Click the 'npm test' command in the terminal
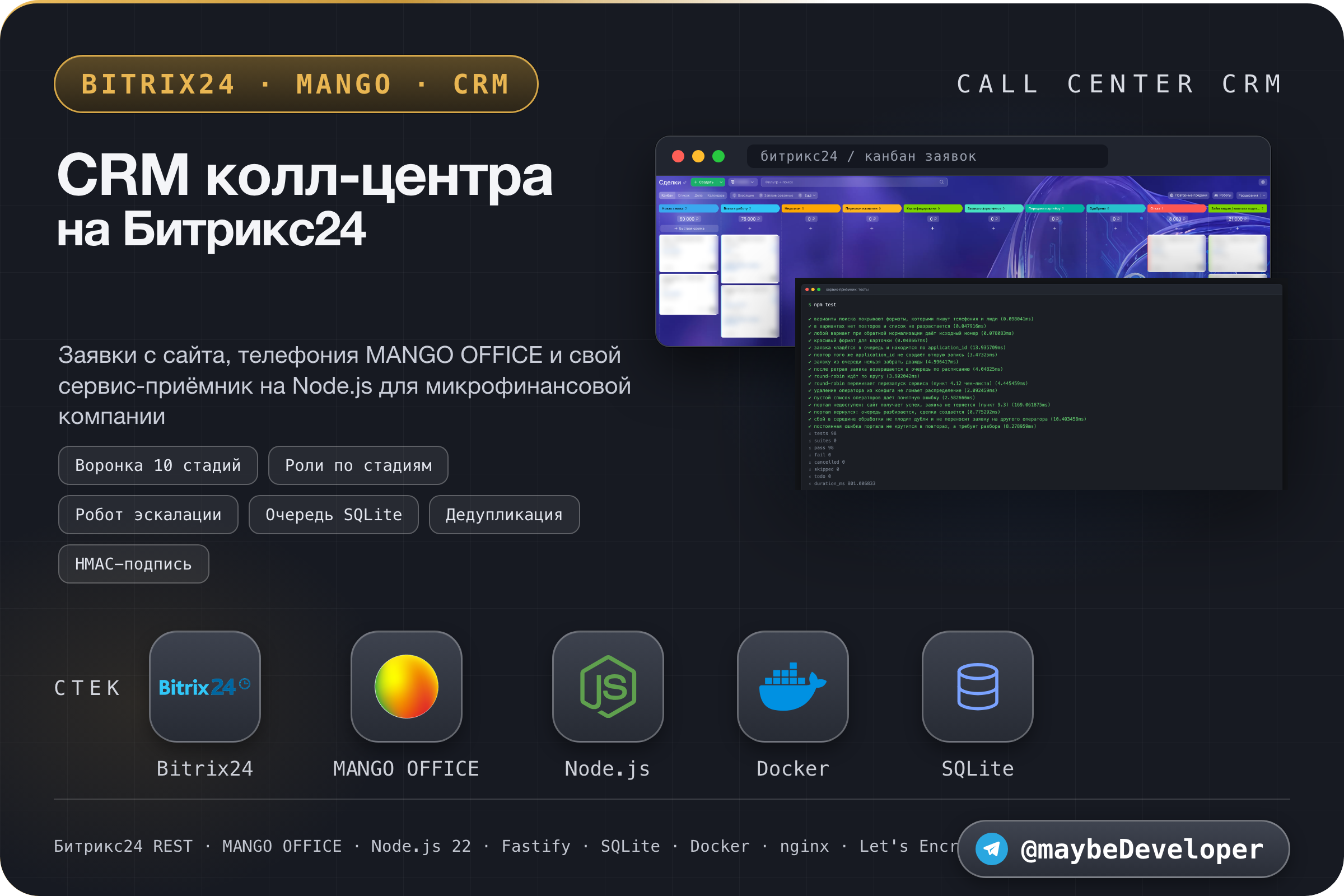This screenshot has height=896, width=1344. pos(824,305)
